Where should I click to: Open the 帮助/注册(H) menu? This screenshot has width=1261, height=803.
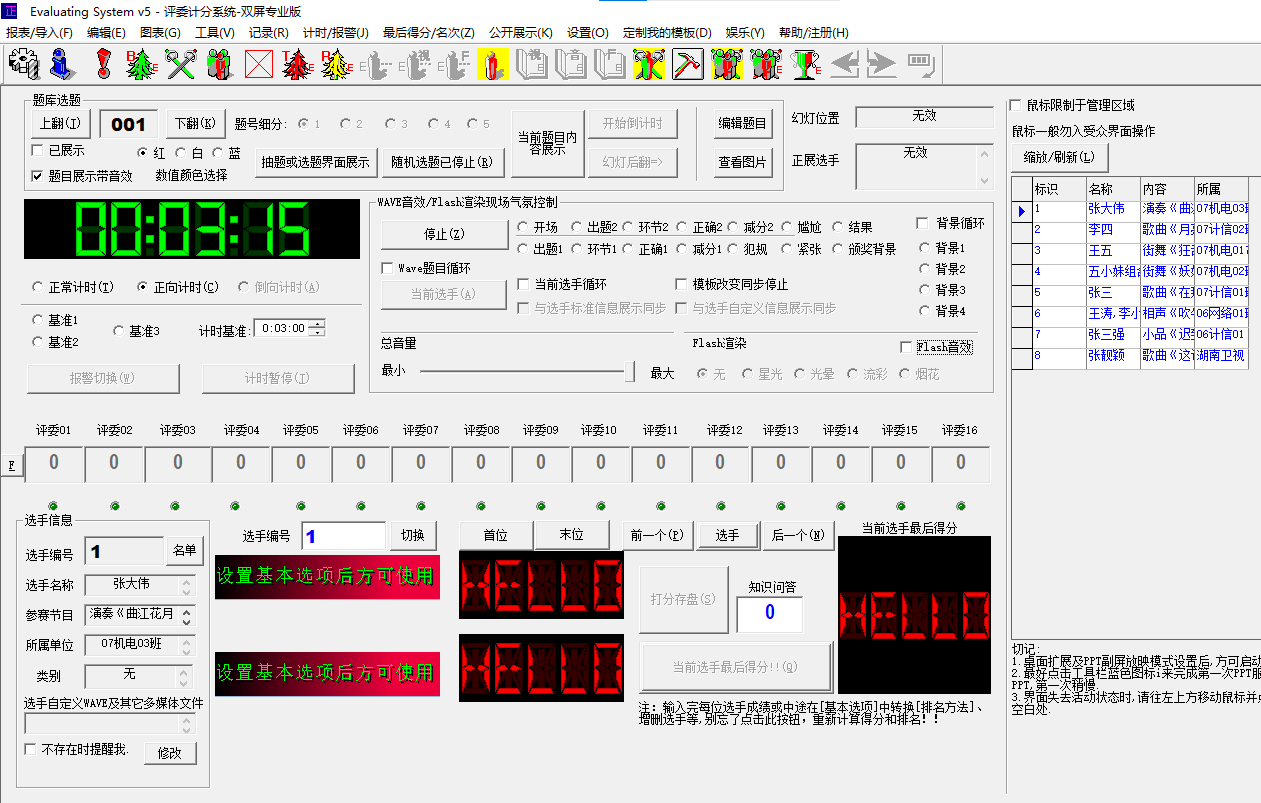tap(813, 32)
